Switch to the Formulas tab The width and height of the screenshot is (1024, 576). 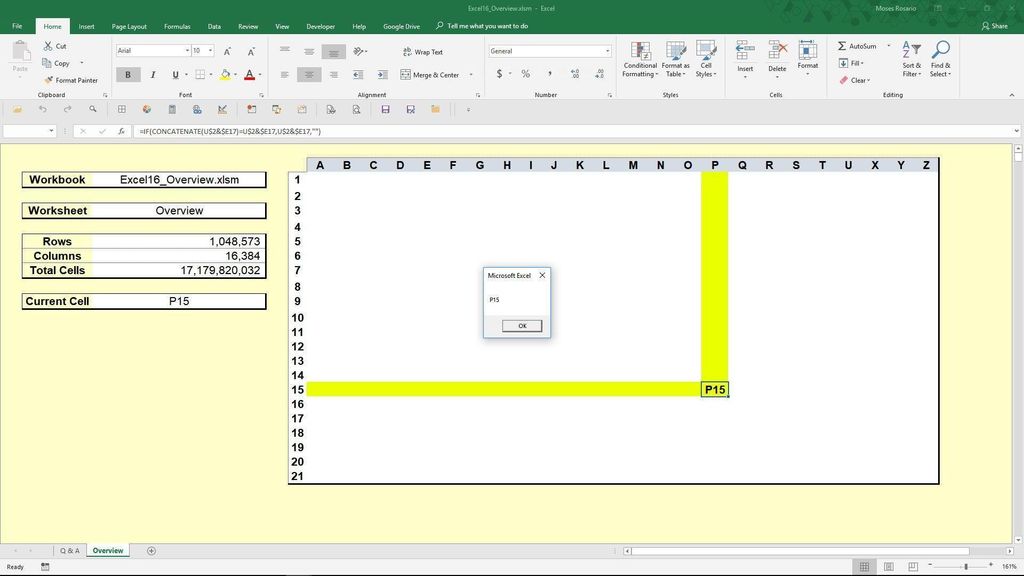click(177, 27)
